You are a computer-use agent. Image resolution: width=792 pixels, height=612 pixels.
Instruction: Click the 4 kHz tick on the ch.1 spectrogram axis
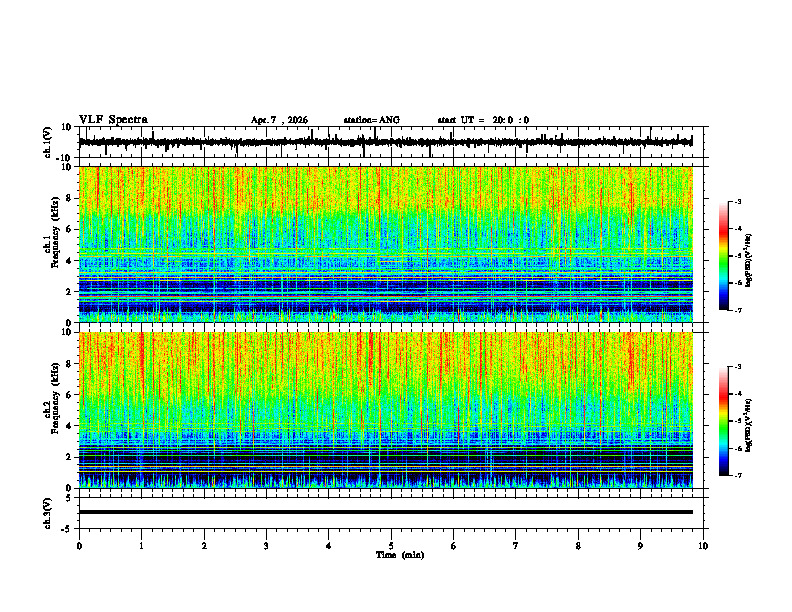pyautogui.click(x=69, y=261)
